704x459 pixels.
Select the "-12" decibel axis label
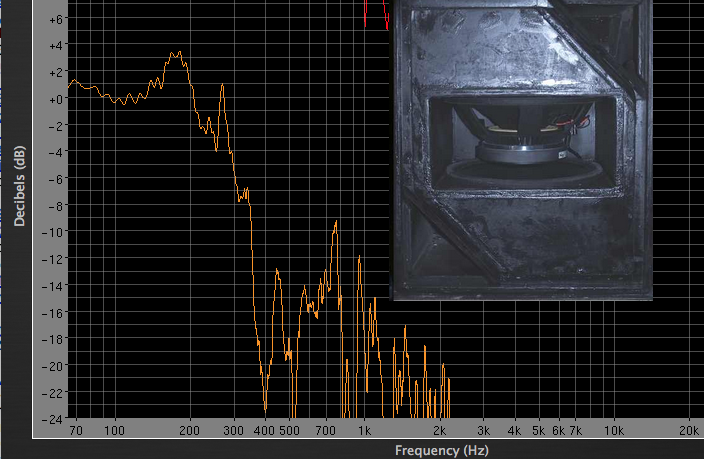coord(53,260)
